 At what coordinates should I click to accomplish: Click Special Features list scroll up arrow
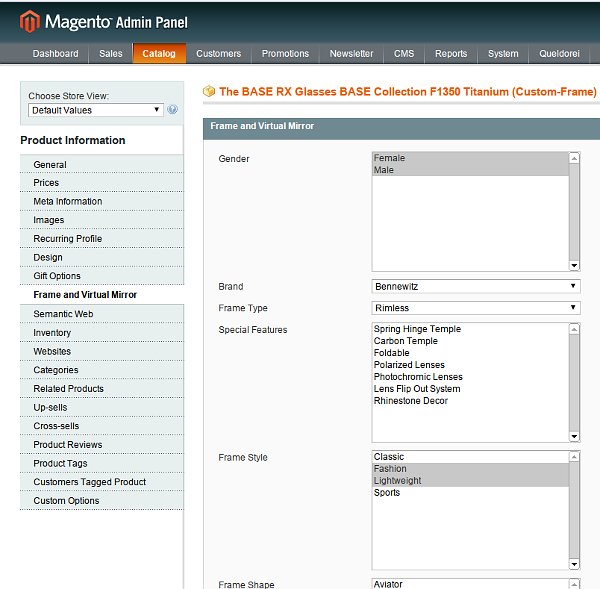[574, 329]
